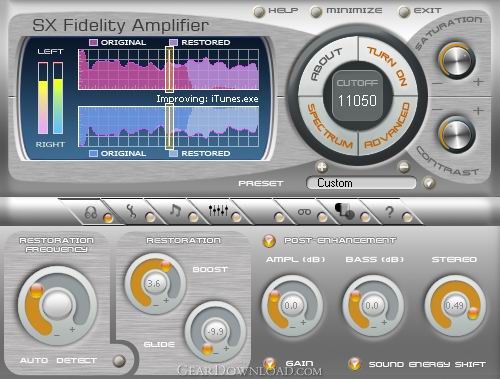Click the round minus button below the Advanced segment

404,166
